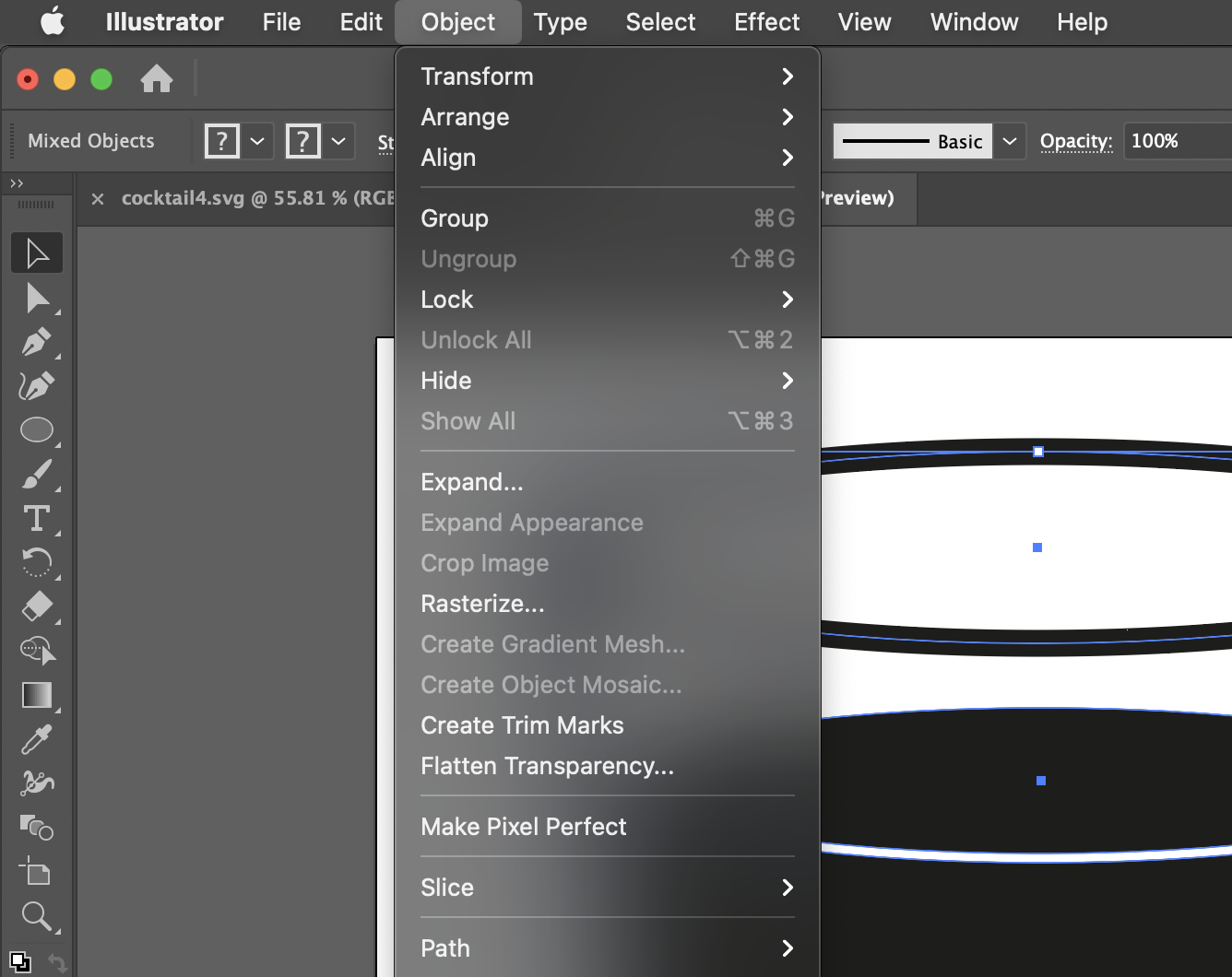Select the Selection tool arrow

click(x=37, y=253)
